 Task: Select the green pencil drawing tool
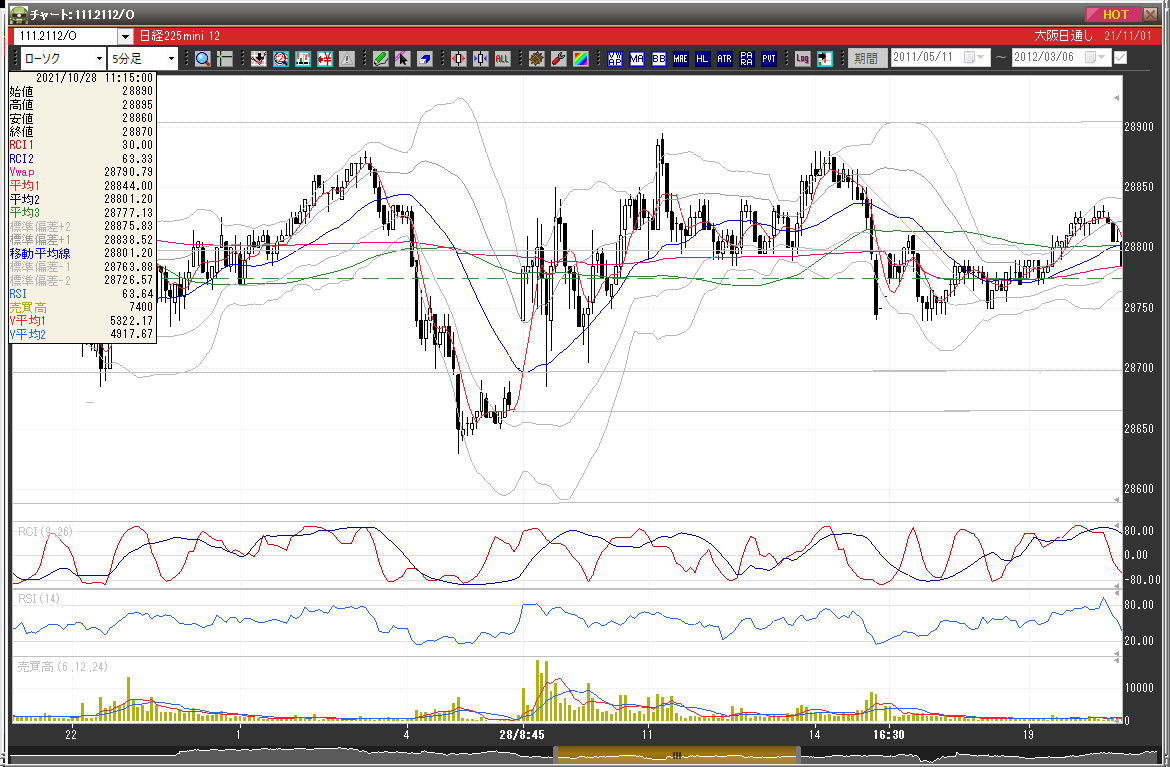[x=381, y=58]
